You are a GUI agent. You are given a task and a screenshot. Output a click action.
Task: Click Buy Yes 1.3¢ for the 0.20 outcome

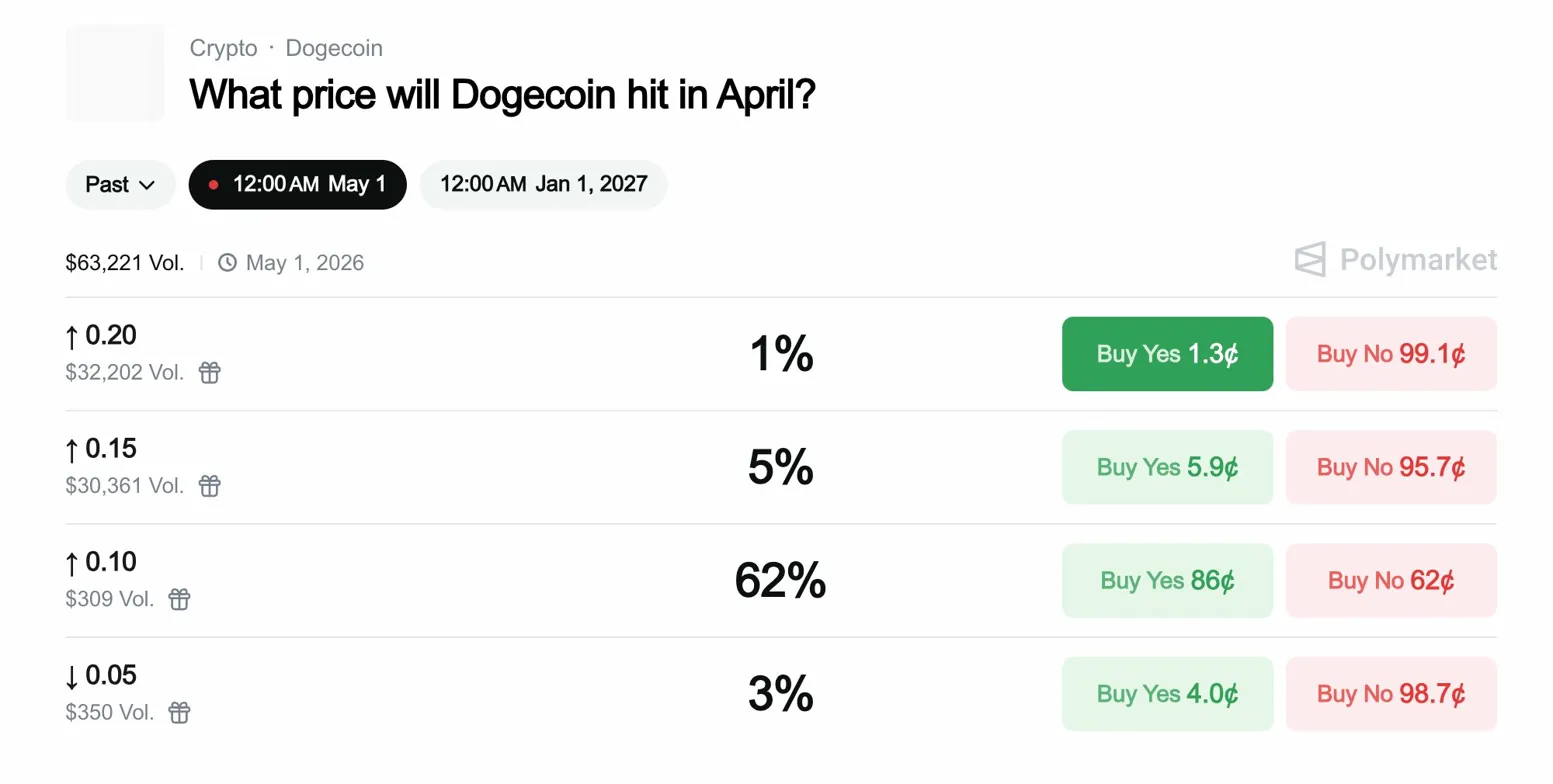click(1166, 353)
